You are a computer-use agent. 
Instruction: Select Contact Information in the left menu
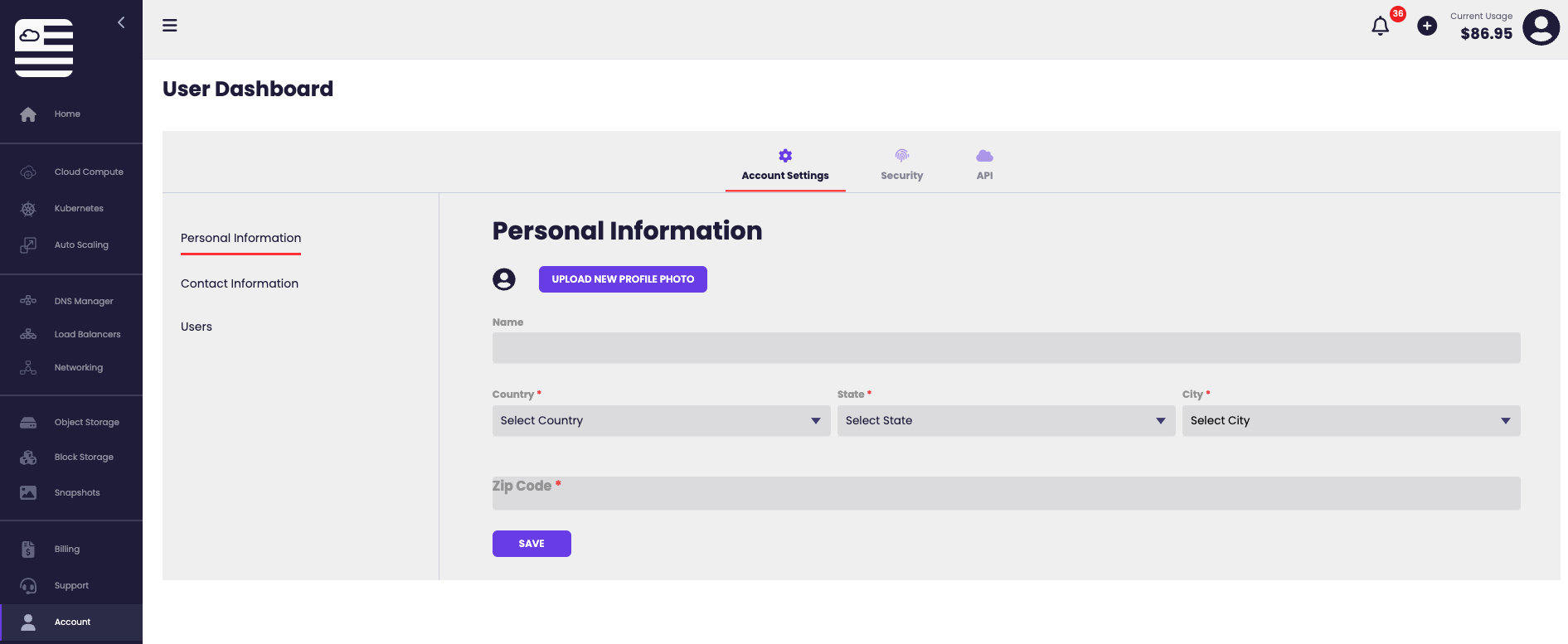pos(240,283)
